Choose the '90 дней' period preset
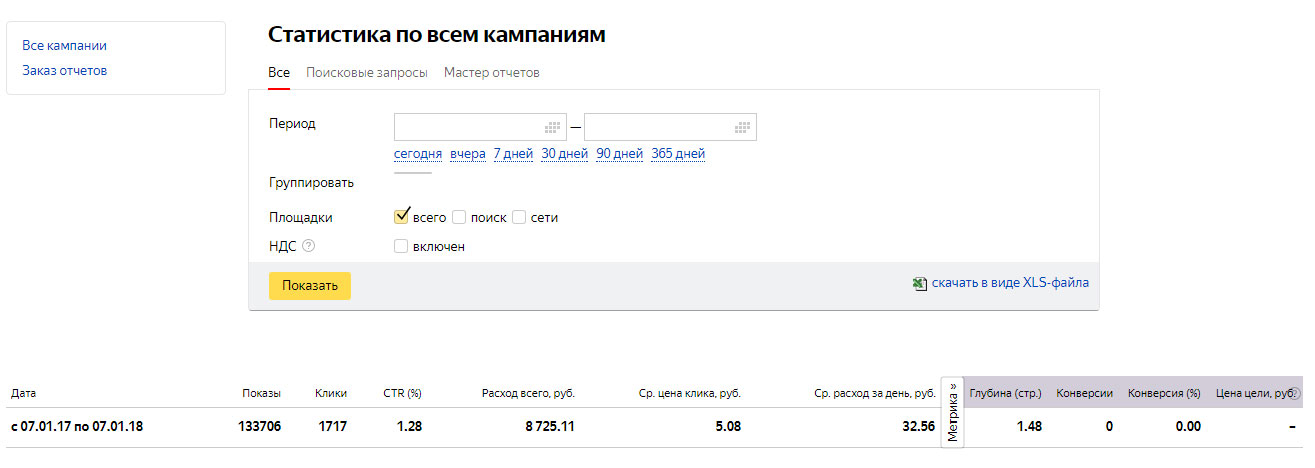The width and height of the screenshot is (1315, 468). (x=620, y=154)
